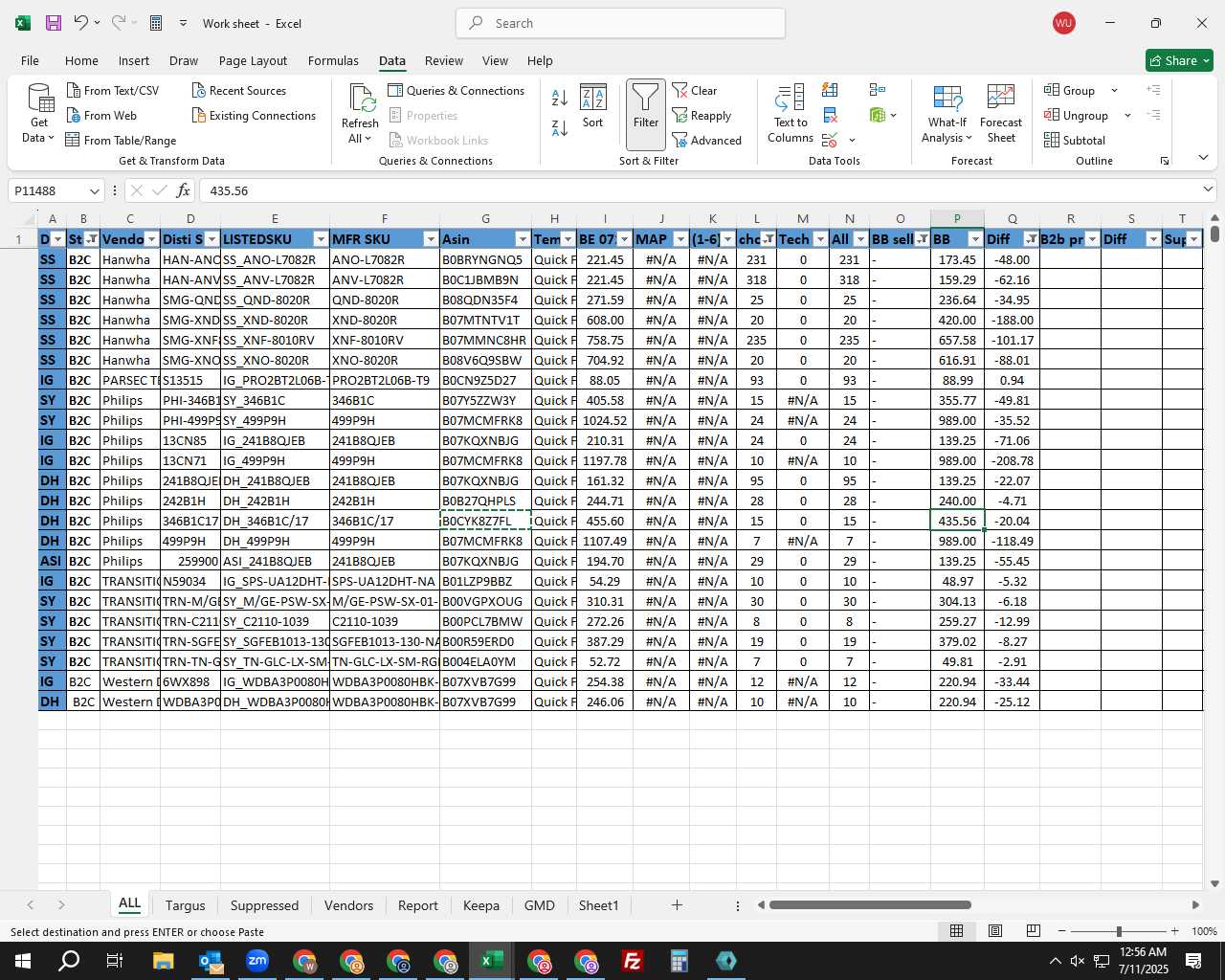Switch to the Targus sheet tab
Image resolution: width=1225 pixels, height=980 pixels.
click(185, 905)
